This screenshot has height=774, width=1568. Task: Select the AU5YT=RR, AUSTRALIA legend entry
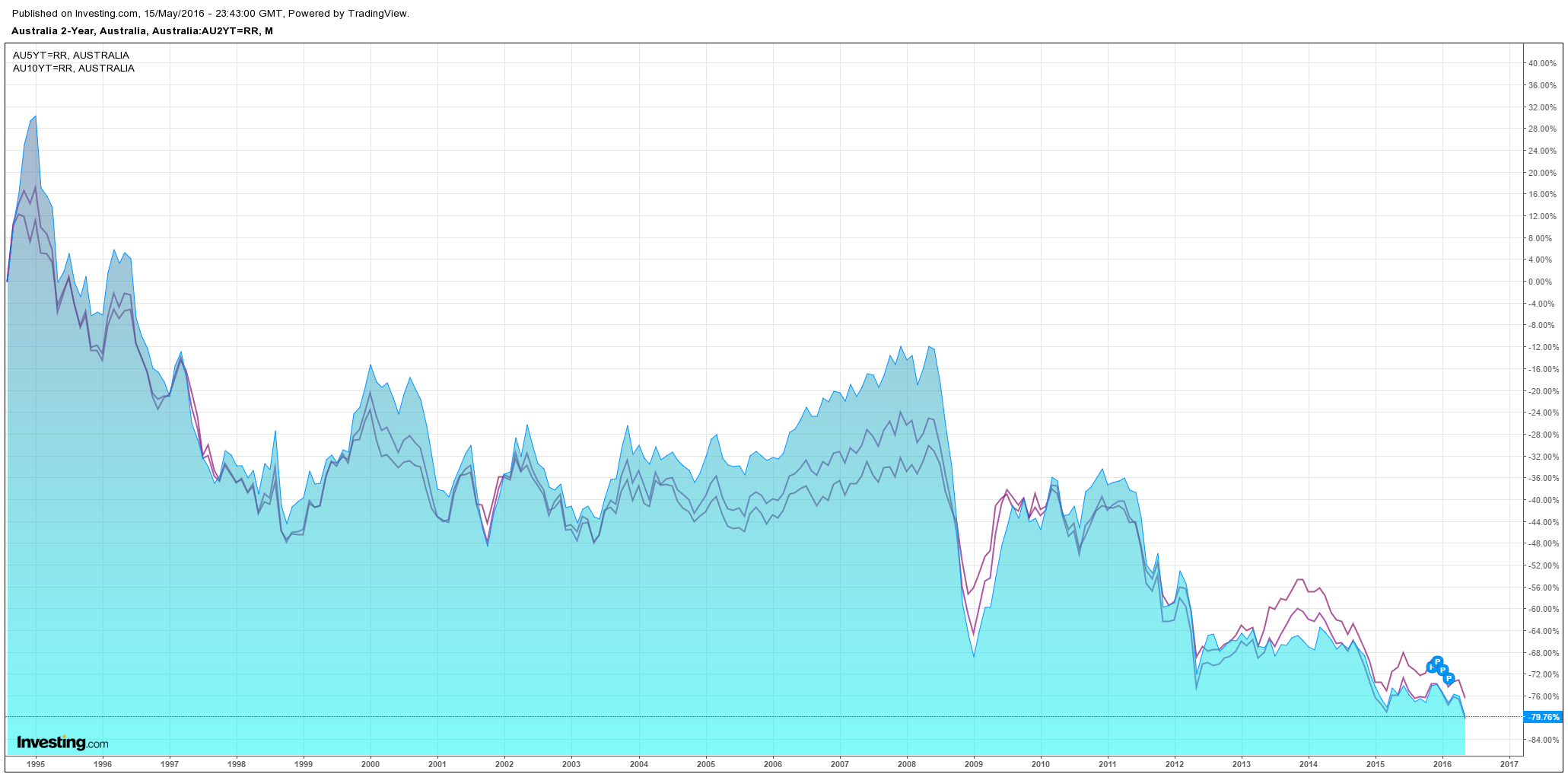click(x=71, y=56)
